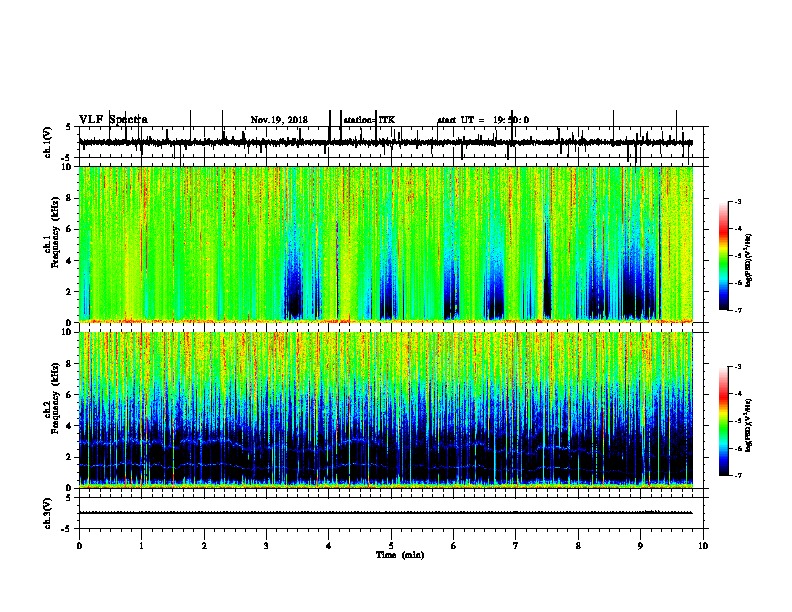
Task: Click the time axis tick label "9"
Action: [640, 545]
